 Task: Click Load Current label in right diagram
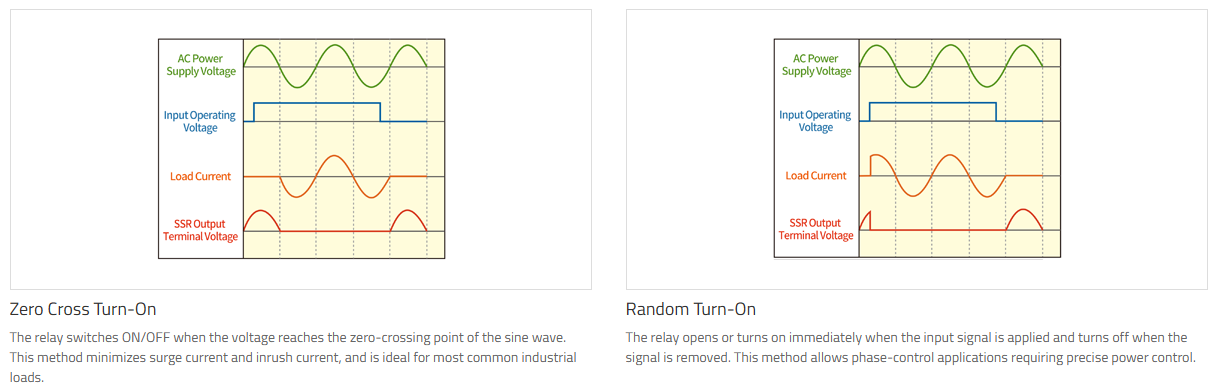pos(816,176)
